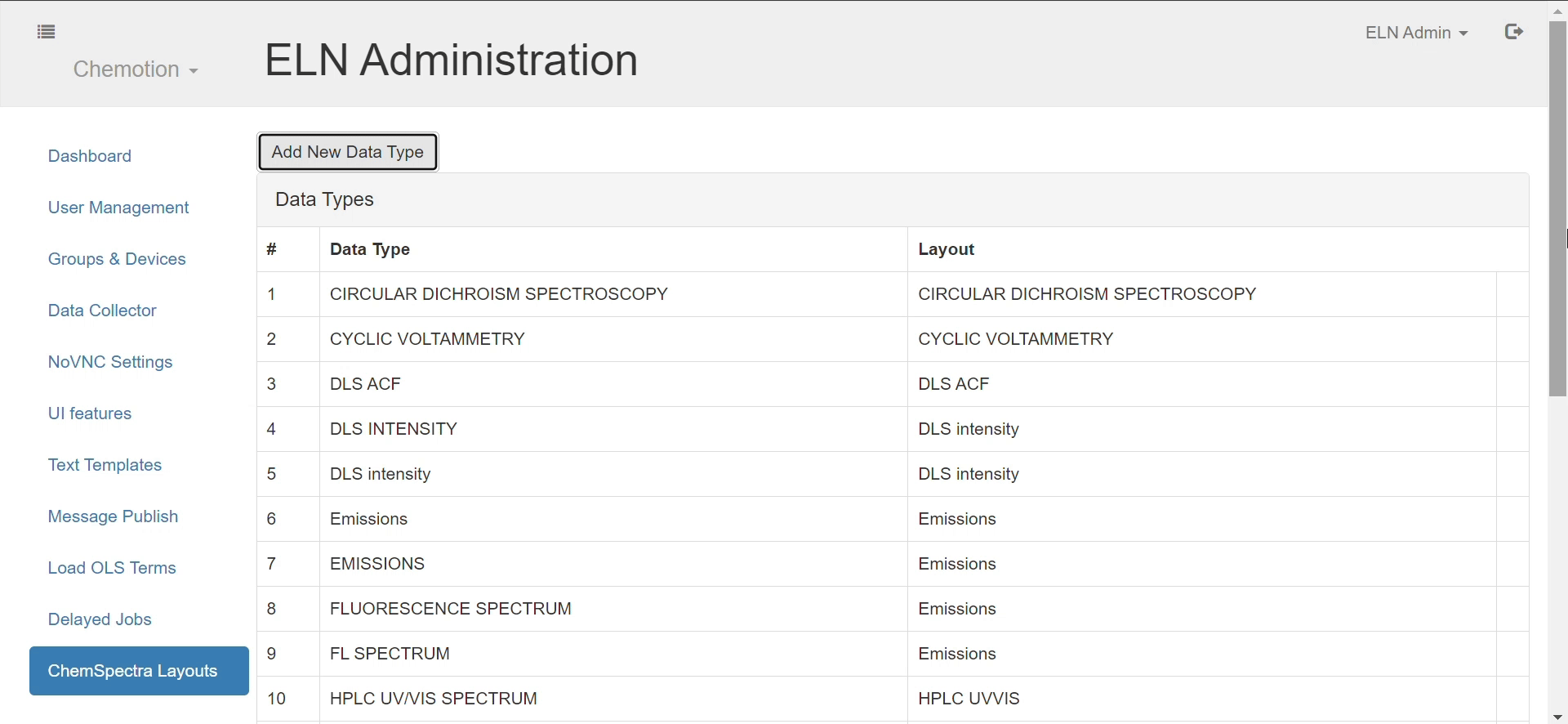The image size is (1568, 724).
Task: Open Dashboard in the sidebar
Action: coord(90,156)
